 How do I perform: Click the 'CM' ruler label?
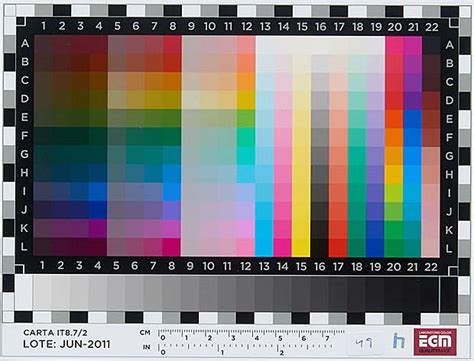[145, 333]
